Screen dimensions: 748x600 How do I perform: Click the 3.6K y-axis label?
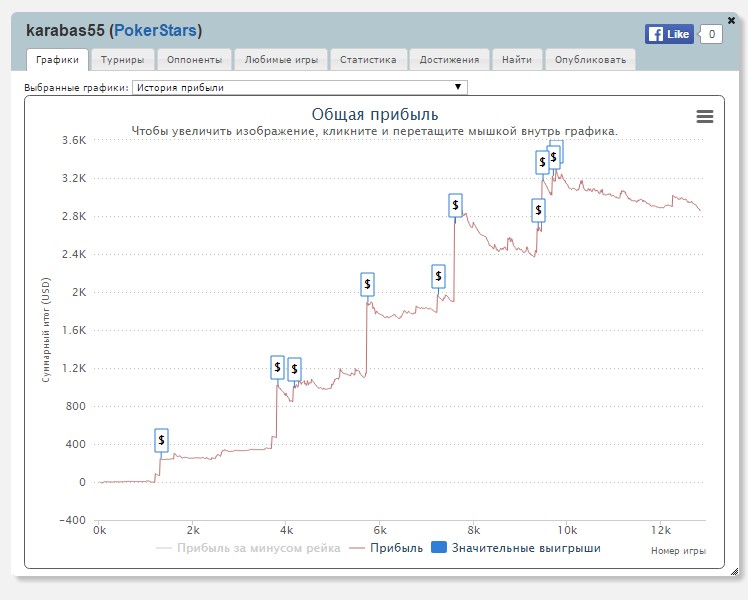pyautogui.click(x=74, y=140)
